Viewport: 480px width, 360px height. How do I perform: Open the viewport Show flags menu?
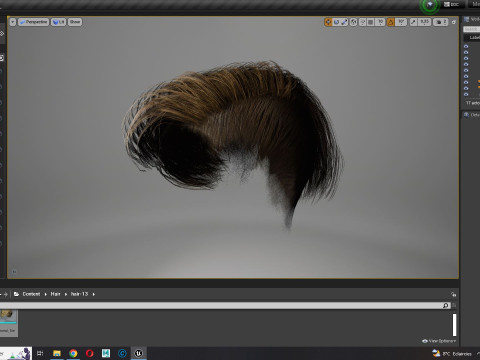click(x=75, y=22)
